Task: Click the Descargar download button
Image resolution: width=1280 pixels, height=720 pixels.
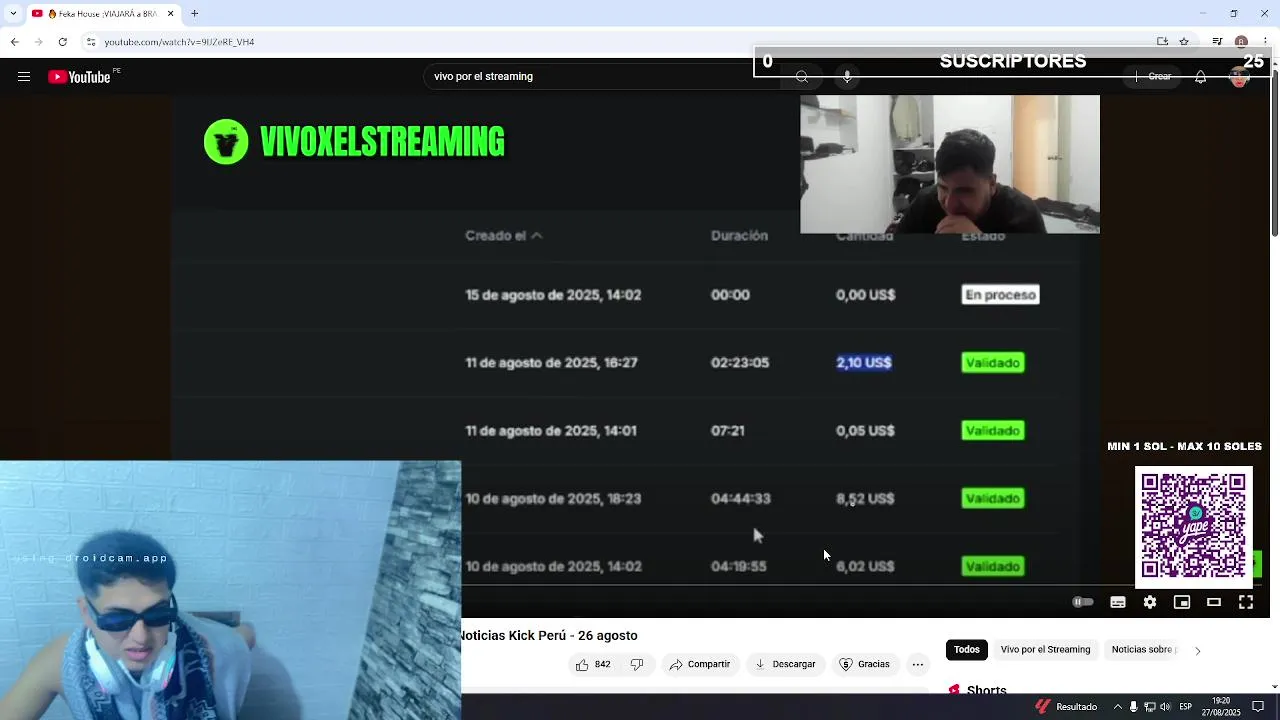Action: 785,664
